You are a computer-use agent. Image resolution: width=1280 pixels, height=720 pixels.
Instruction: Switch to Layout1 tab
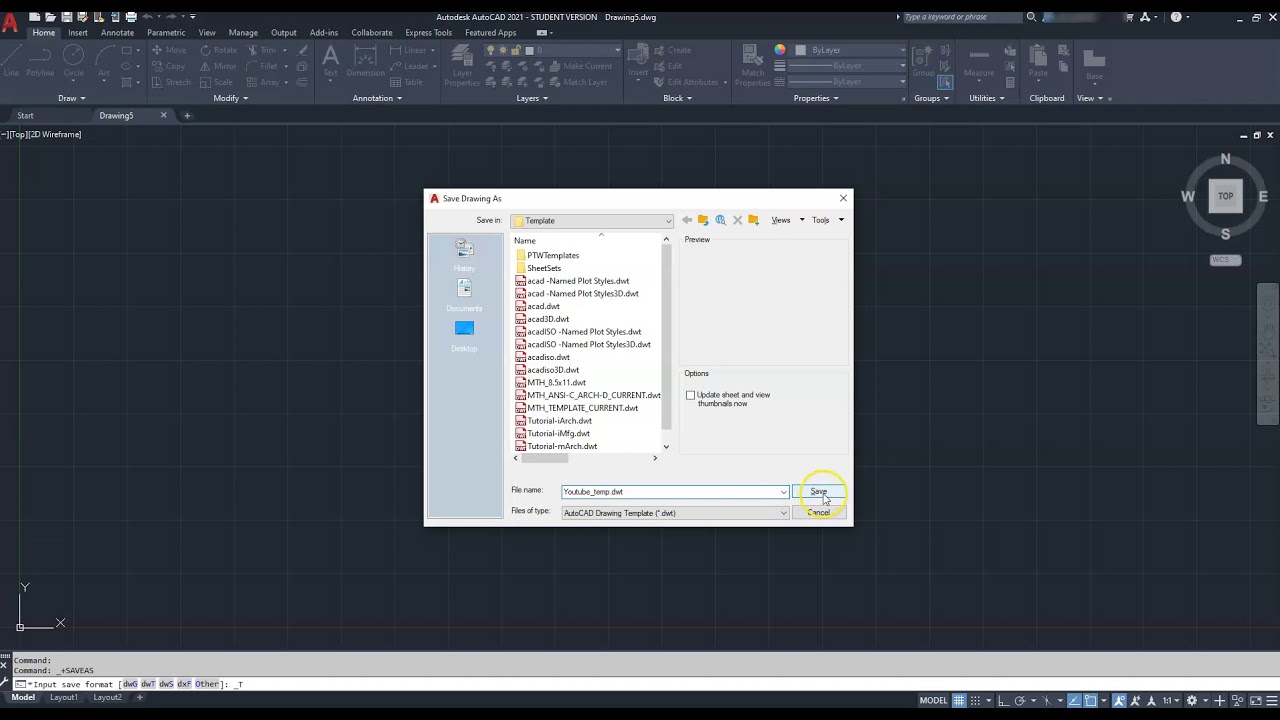(64, 697)
